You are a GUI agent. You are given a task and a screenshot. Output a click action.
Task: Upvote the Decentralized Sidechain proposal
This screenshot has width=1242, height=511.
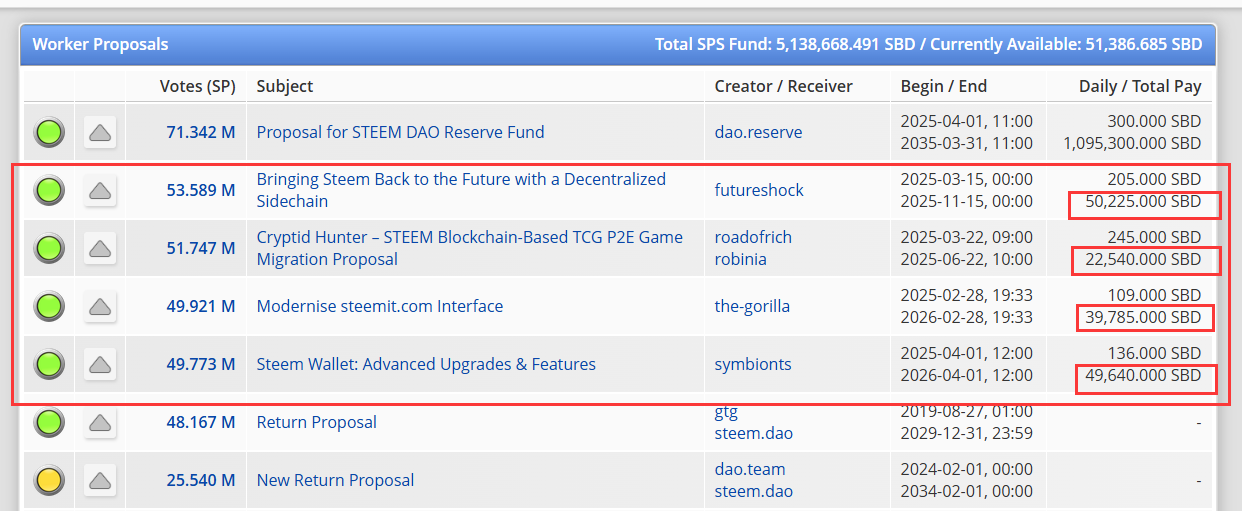[x=100, y=190]
